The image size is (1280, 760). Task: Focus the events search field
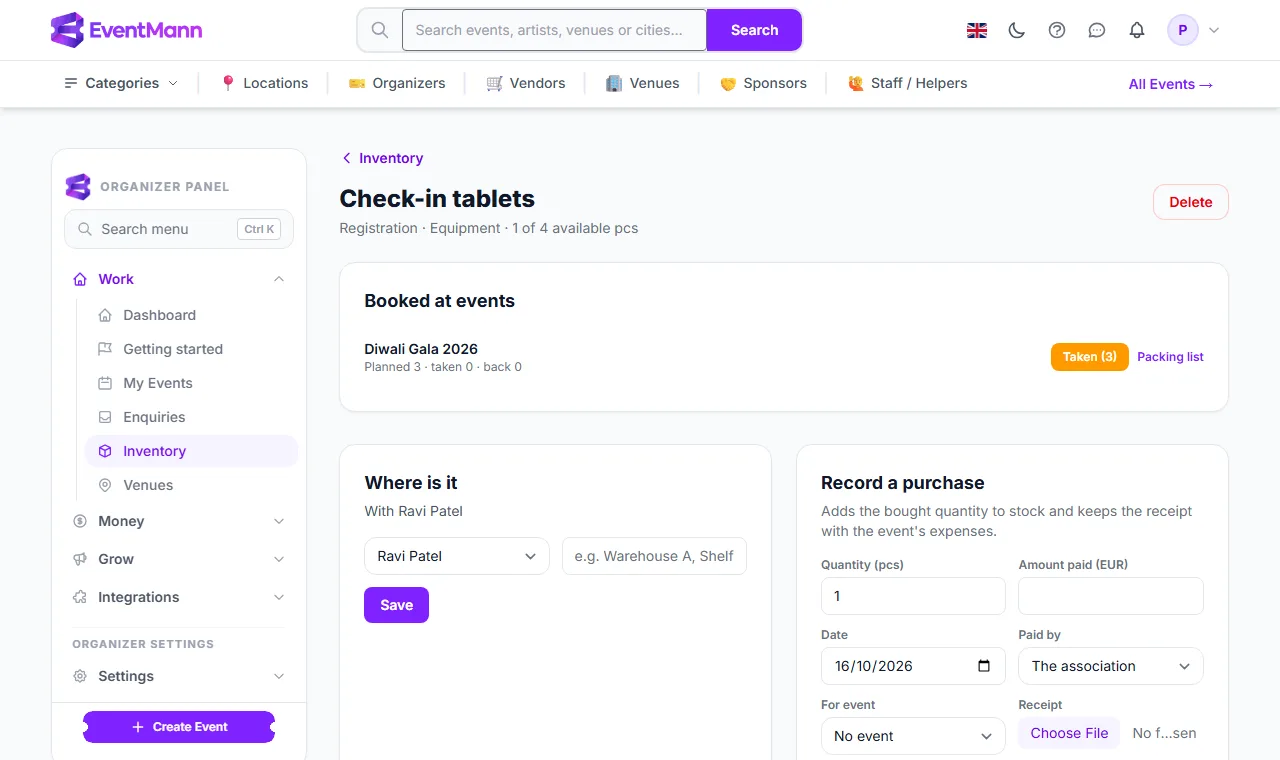tap(554, 30)
